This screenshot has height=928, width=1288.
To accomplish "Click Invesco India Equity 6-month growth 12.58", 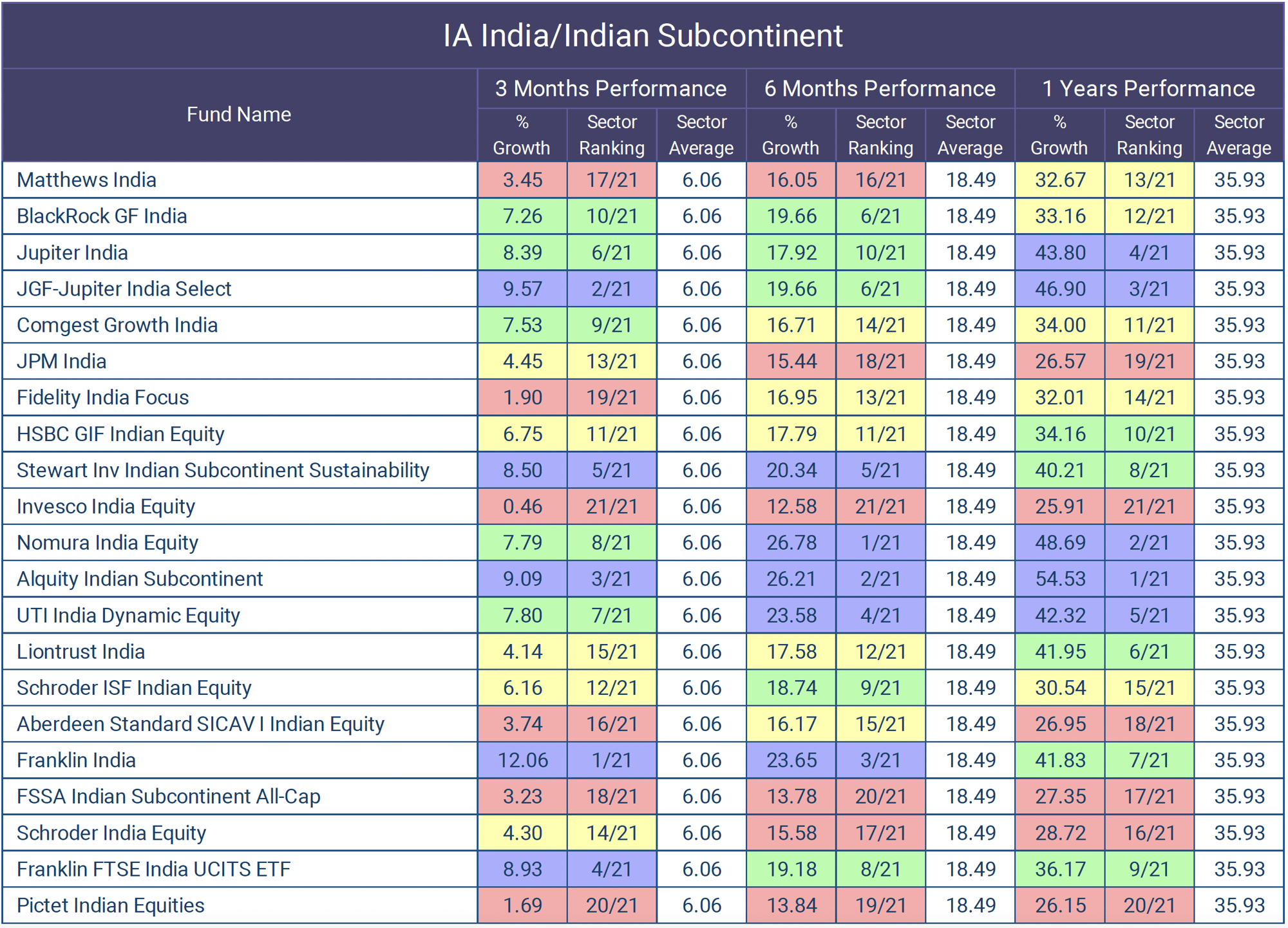I will coord(791,506).
